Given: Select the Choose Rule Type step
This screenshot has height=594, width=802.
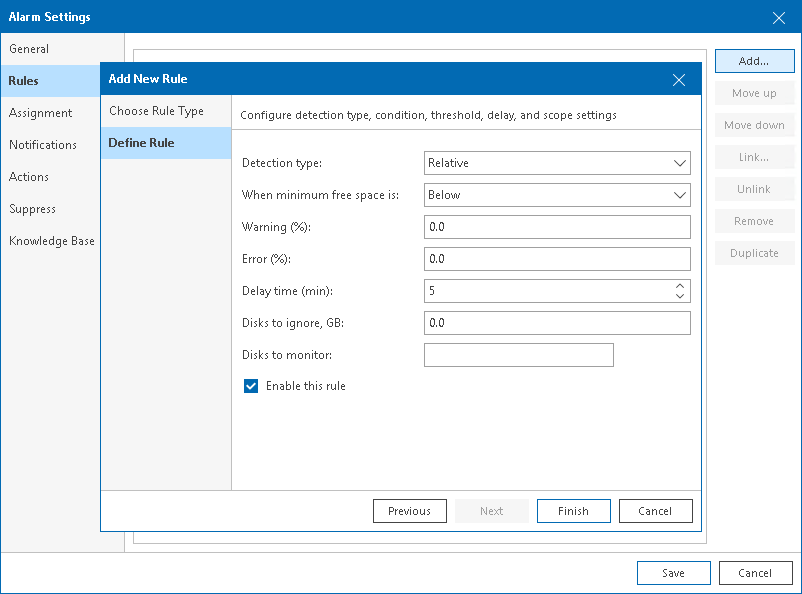Looking at the screenshot, I should (x=156, y=111).
